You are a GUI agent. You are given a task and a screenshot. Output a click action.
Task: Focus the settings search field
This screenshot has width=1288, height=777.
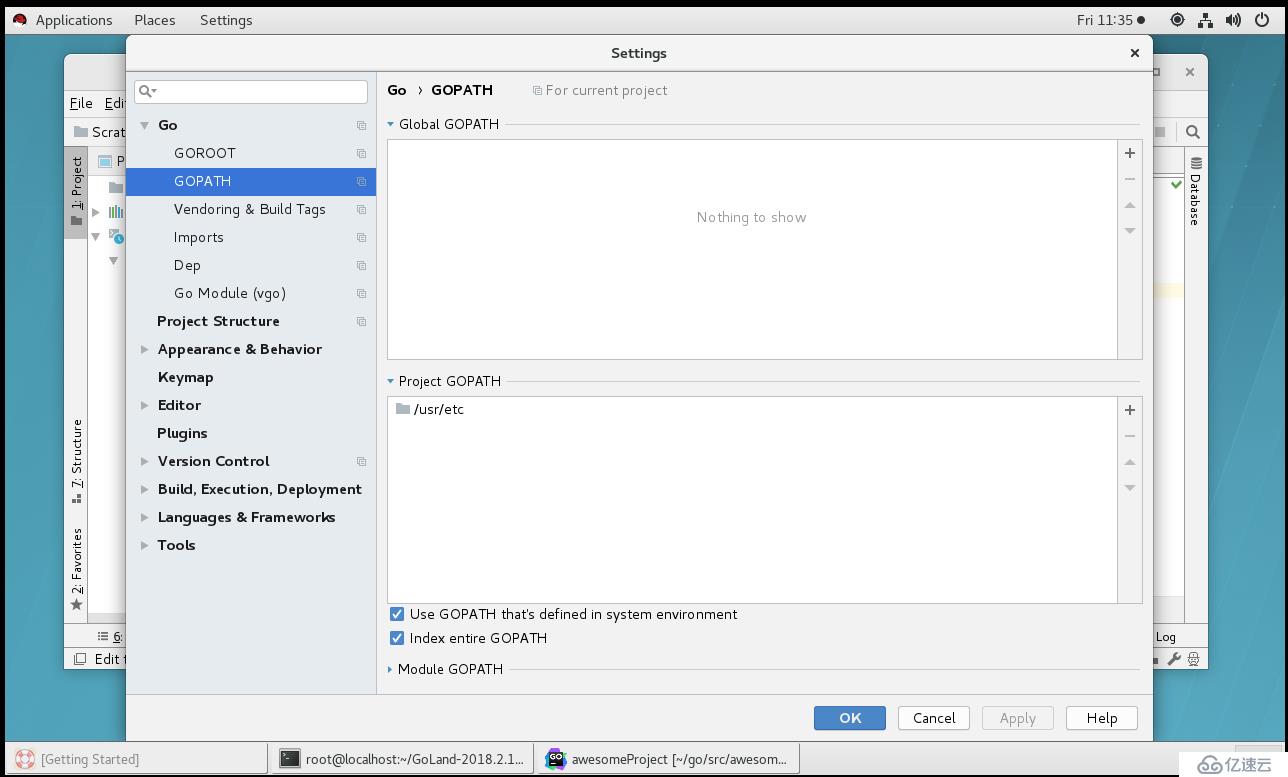[x=251, y=91]
